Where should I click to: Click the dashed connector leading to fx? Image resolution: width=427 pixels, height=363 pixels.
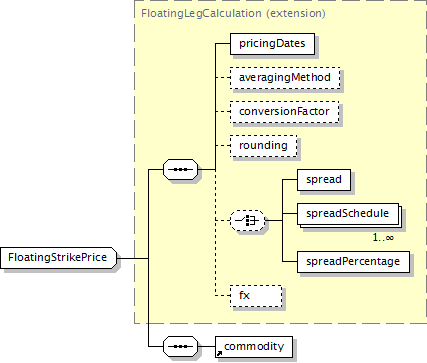(x=223, y=296)
